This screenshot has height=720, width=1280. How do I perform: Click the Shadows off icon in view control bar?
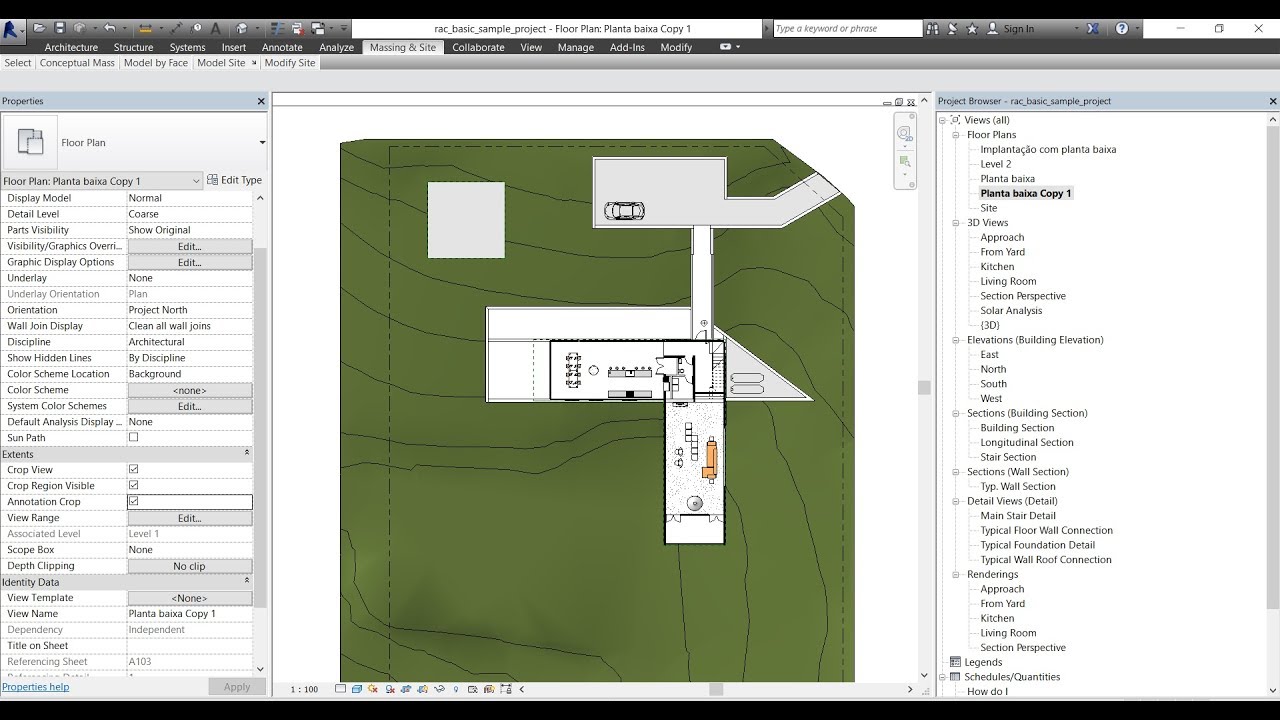point(390,689)
